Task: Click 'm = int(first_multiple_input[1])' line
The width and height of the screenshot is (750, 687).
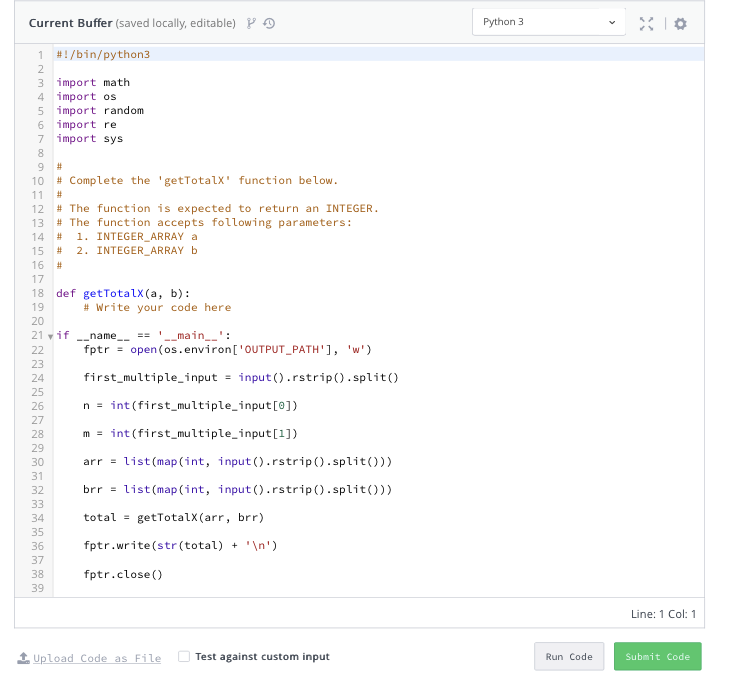Action: pos(190,433)
